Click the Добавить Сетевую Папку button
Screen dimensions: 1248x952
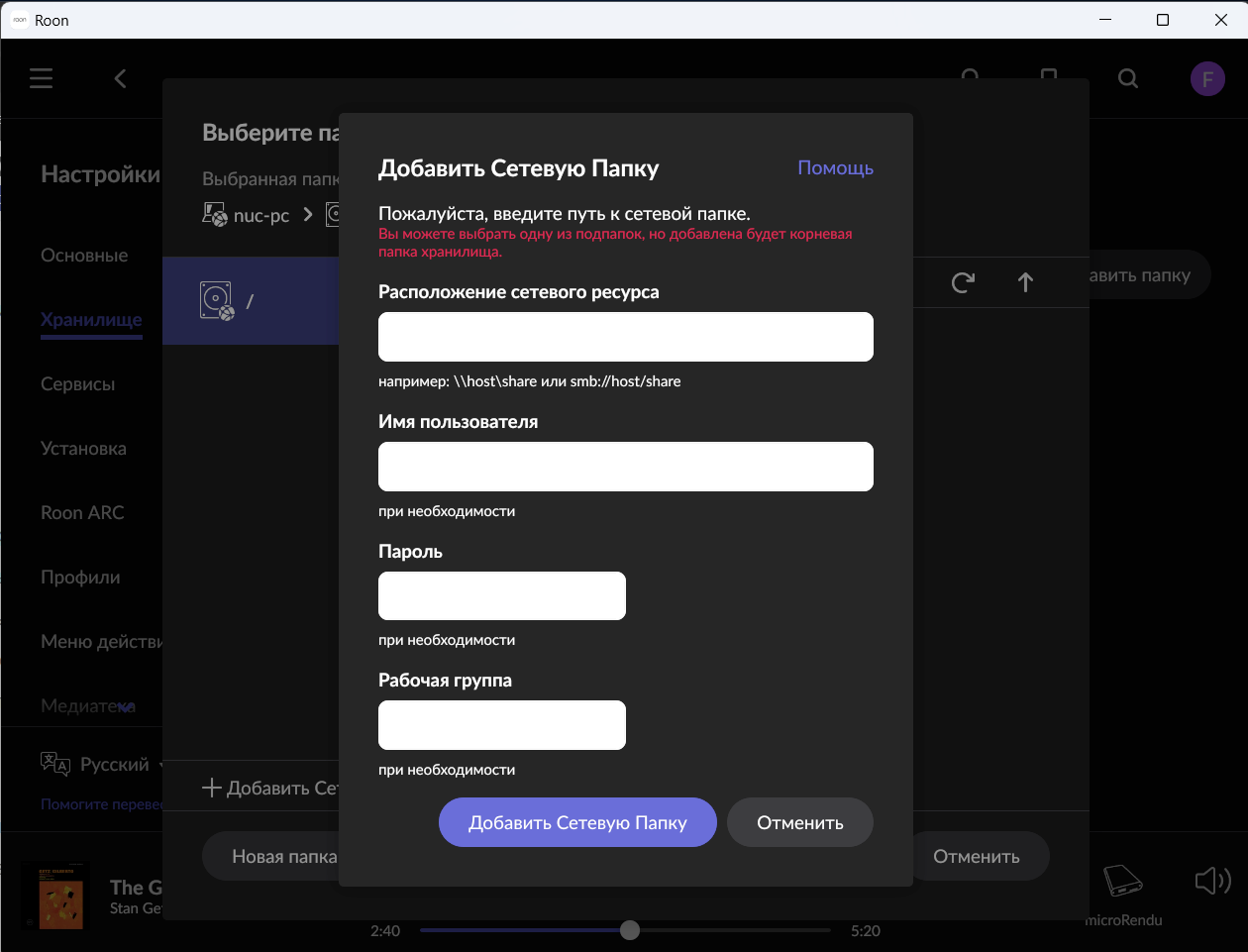577,822
